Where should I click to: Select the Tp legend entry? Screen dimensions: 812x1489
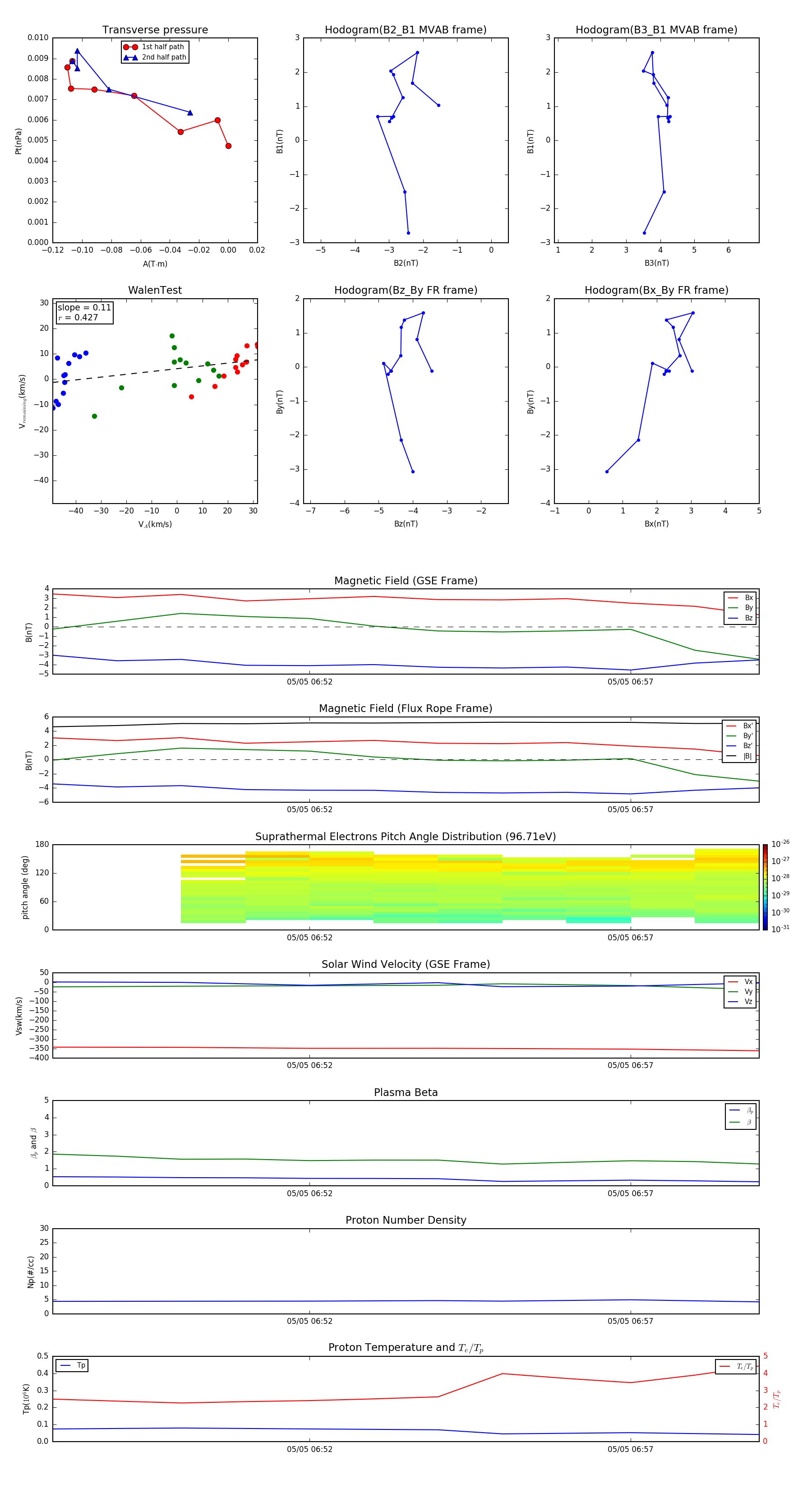[x=72, y=1365]
